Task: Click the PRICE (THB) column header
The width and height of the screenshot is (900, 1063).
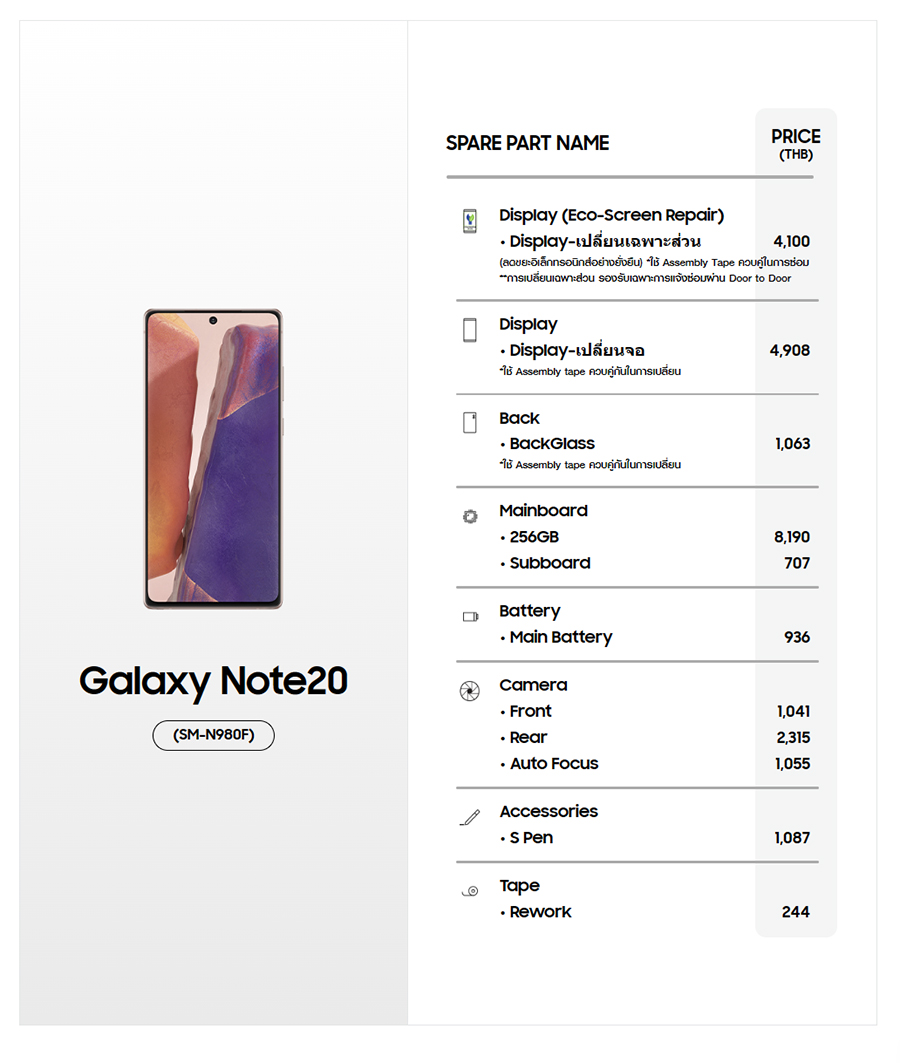Action: tap(796, 144)
